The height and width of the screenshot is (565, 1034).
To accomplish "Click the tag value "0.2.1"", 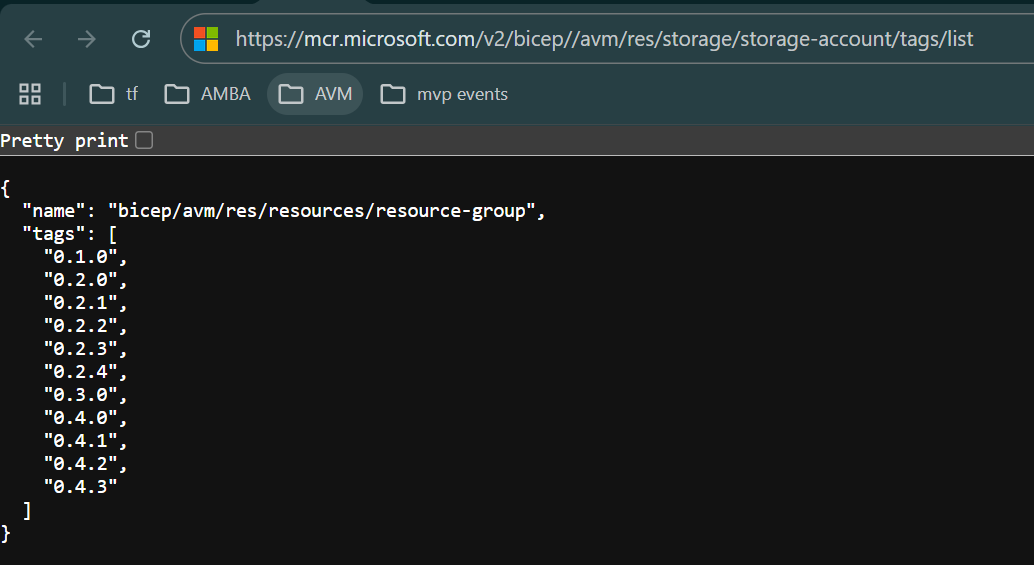I will click(80, 303).
